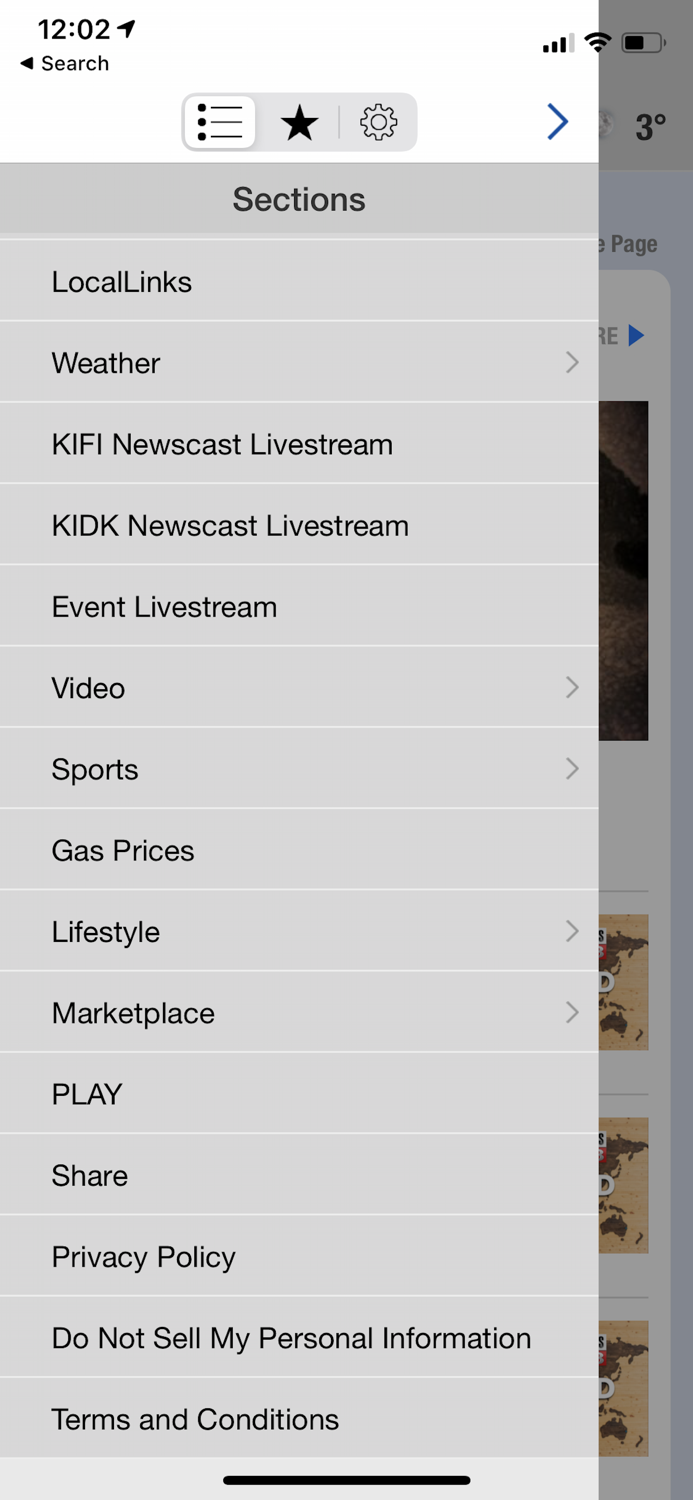This screenshot has height=1500, width=693.
Task: Select Do Not Sell My Personal Information
Action: [x=299, y=1337]
